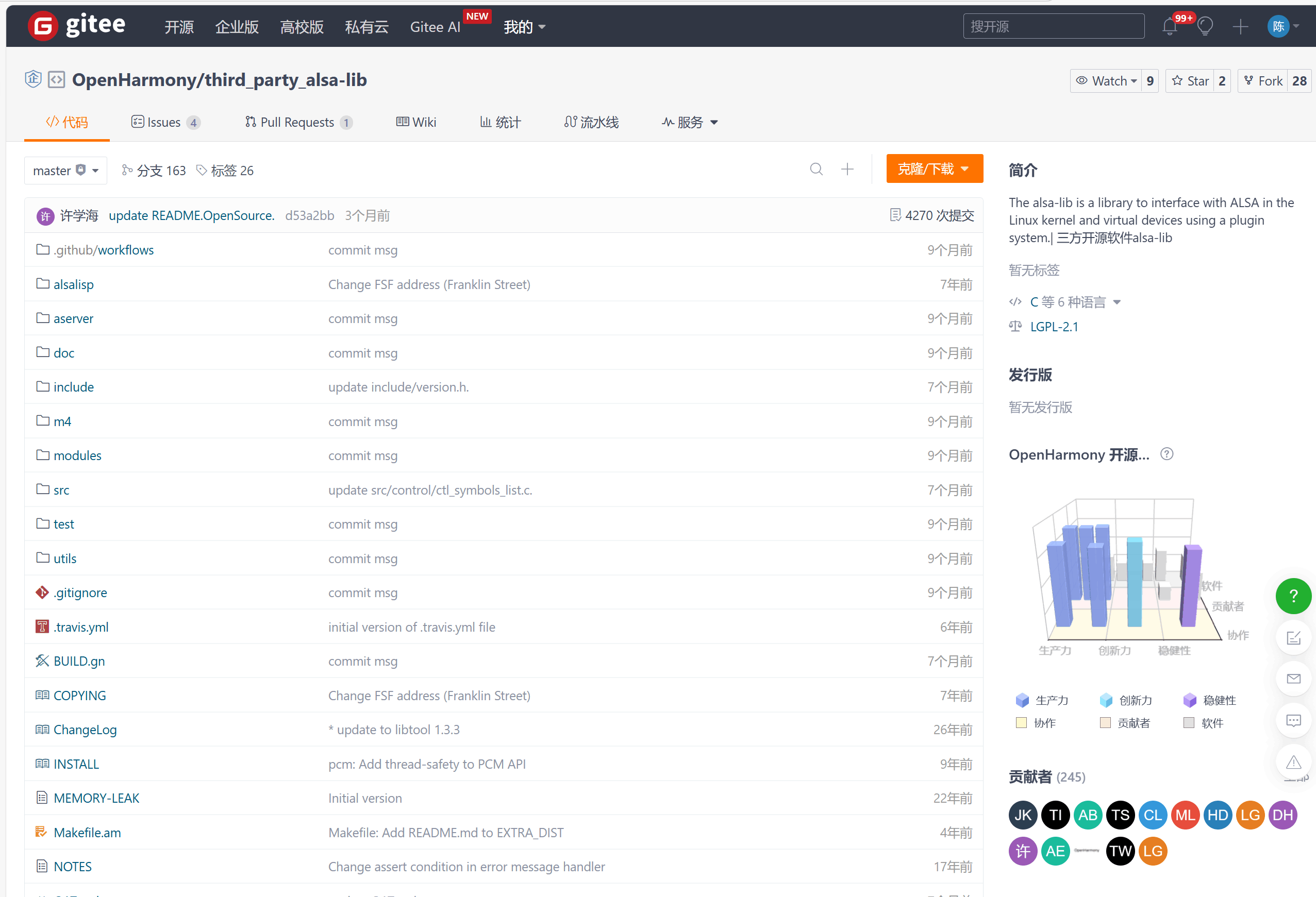This screenshot has height=897, width=1316.
Task: Click the JK contributor avatar
Action: pos(1023,815)
